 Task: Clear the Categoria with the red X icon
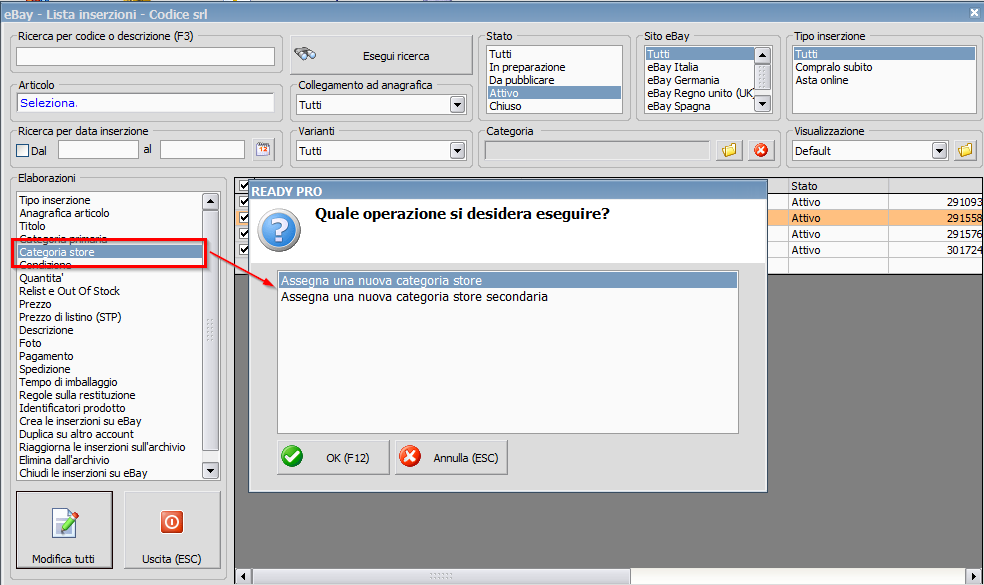pos(761,150)
